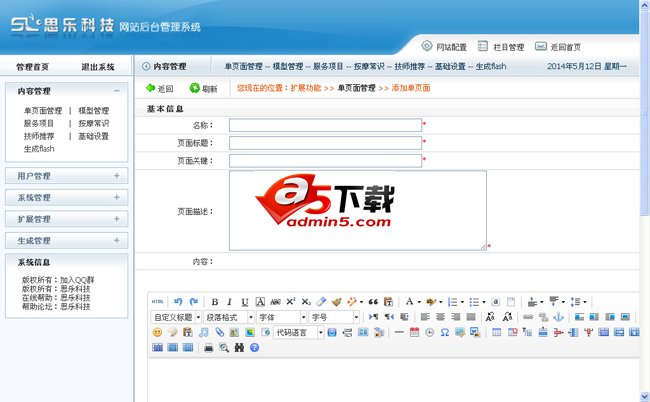This screenshot has height=402, width=650.
Task: Insert the date with the calendar icon
Action: click(x=414, y=332)
